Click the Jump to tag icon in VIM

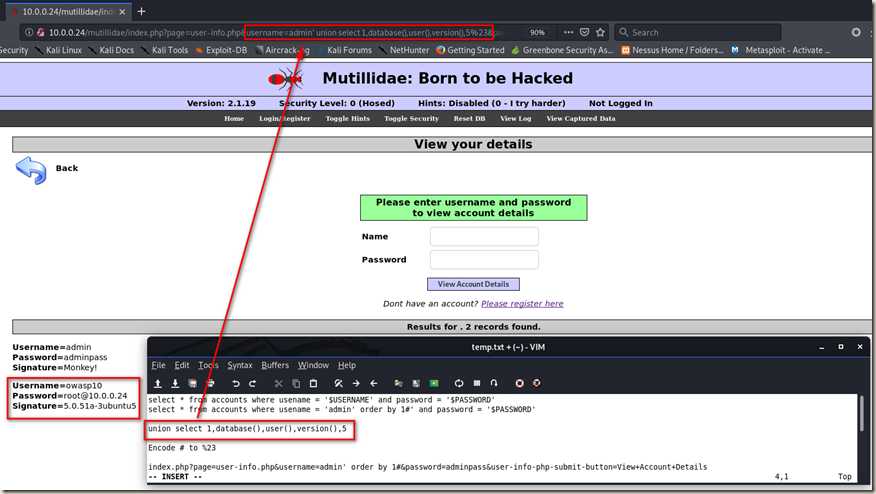(x=494, y=383)
